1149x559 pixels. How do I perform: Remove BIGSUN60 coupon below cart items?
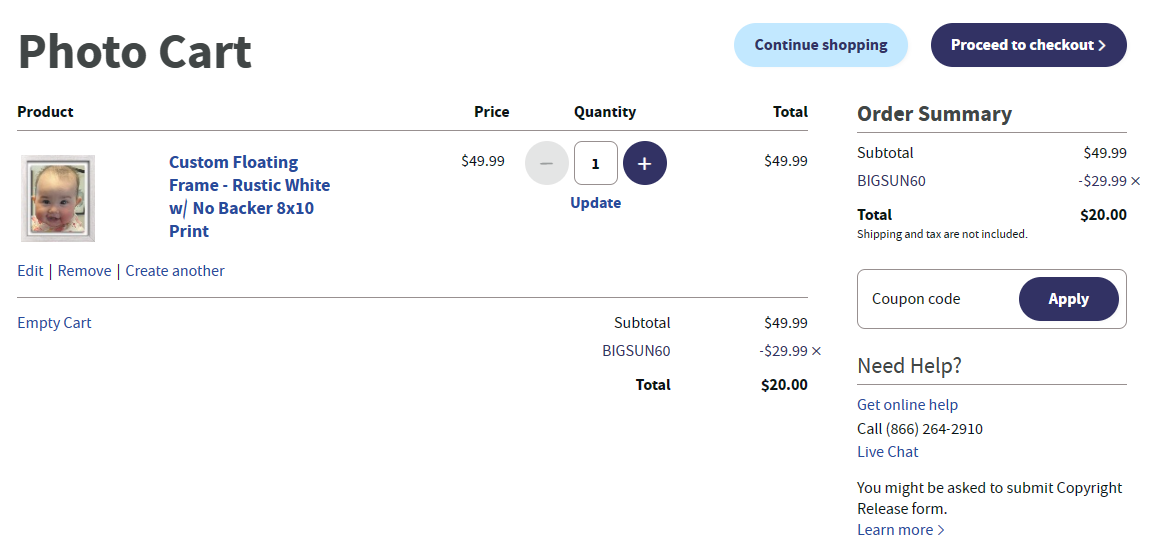tap(816, 351)
